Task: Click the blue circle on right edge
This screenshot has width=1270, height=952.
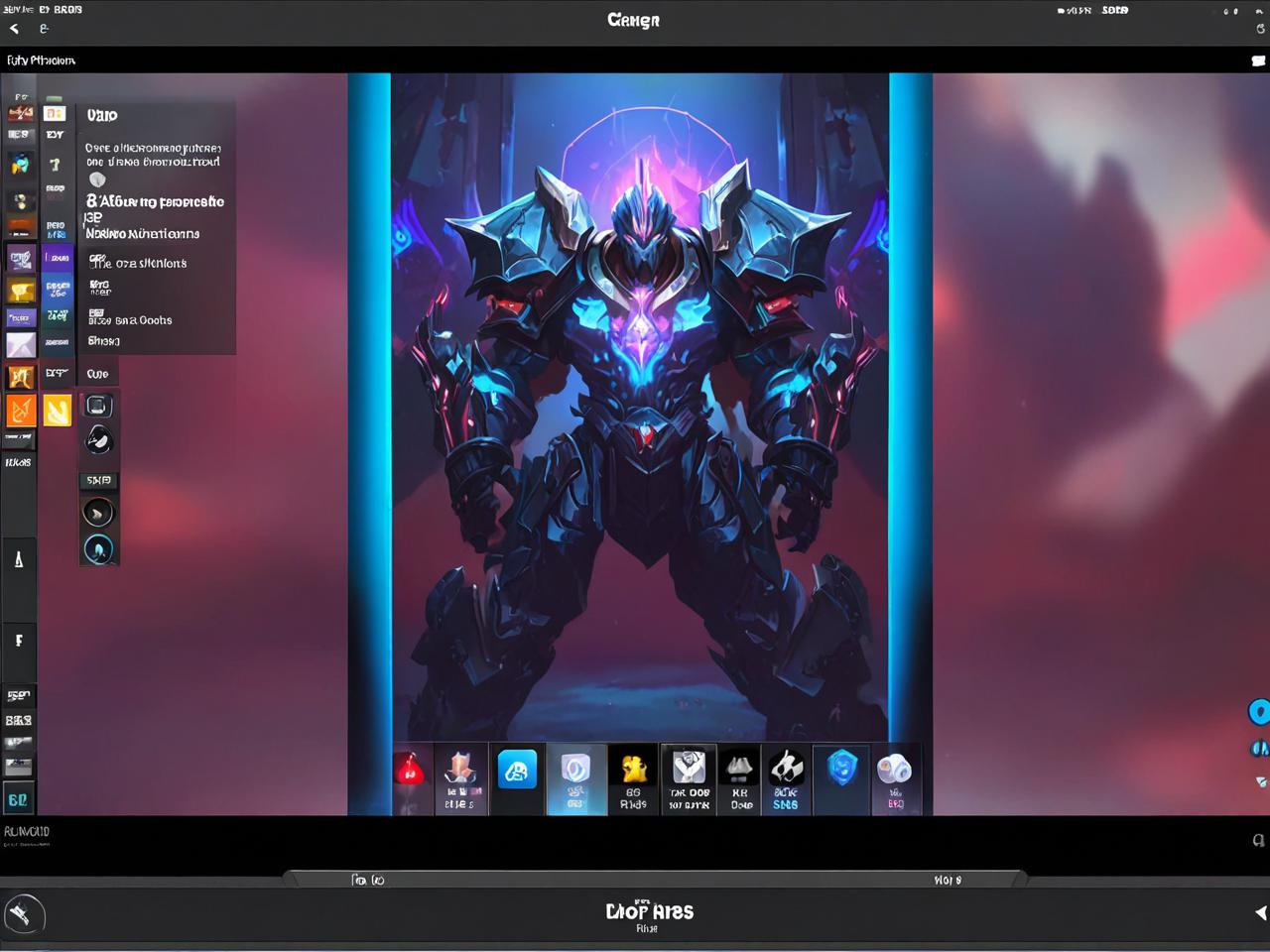Action: [1259, 711]
